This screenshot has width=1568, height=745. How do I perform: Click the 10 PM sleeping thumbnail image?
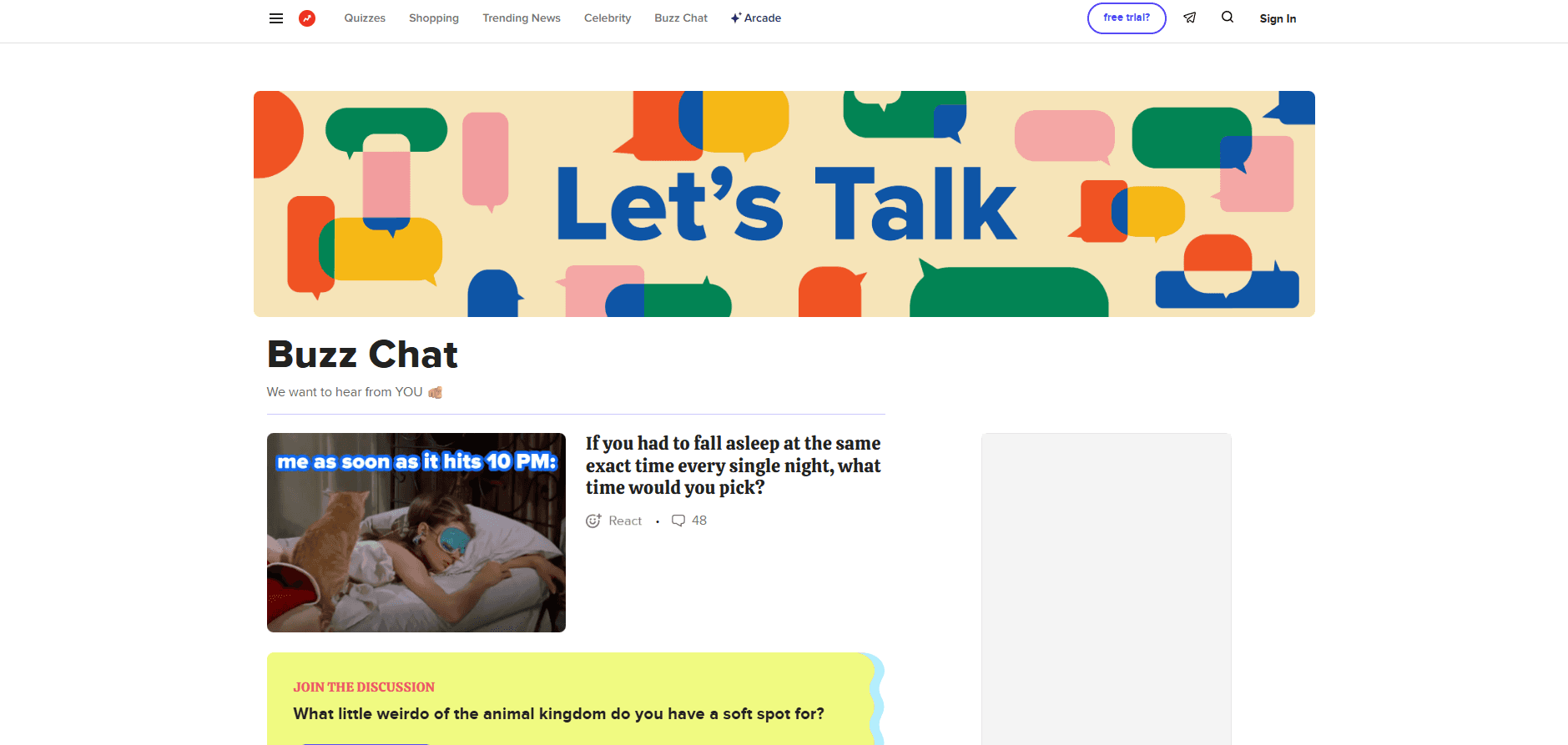pos(416,532)
